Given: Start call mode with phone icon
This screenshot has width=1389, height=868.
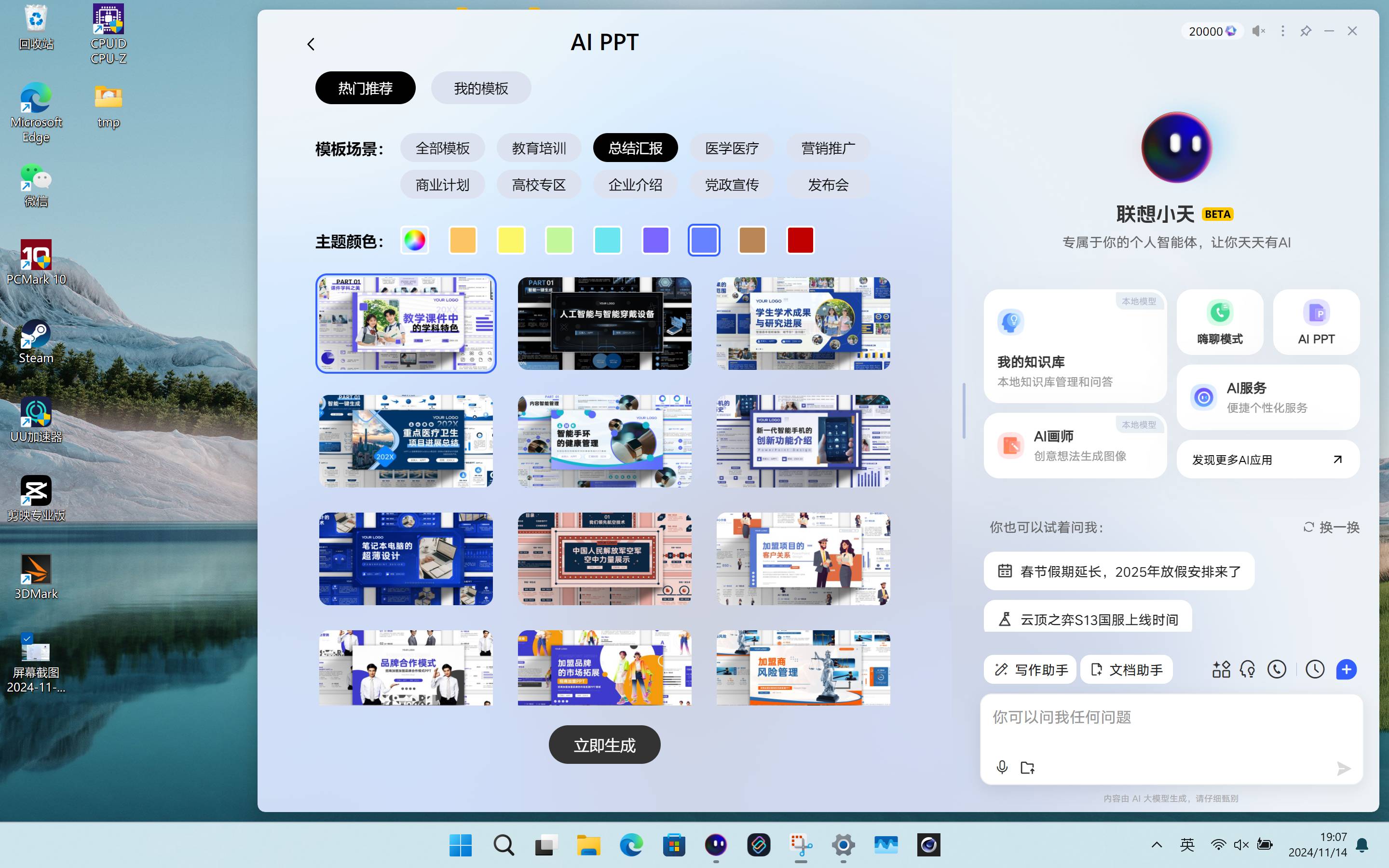Looking at the screenshot, I should point(1277,669).
